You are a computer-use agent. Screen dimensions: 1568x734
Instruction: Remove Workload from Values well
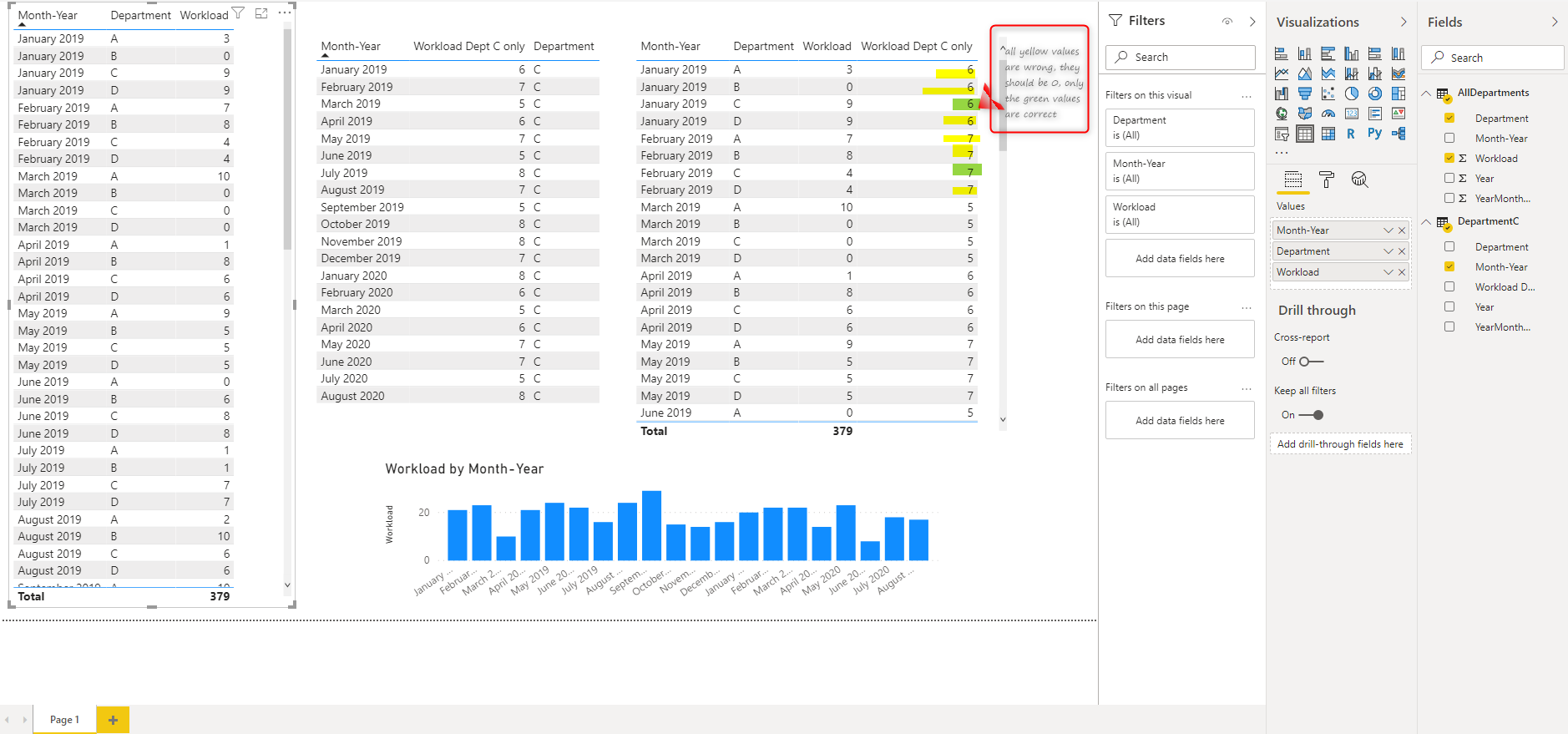[1402, 272]
